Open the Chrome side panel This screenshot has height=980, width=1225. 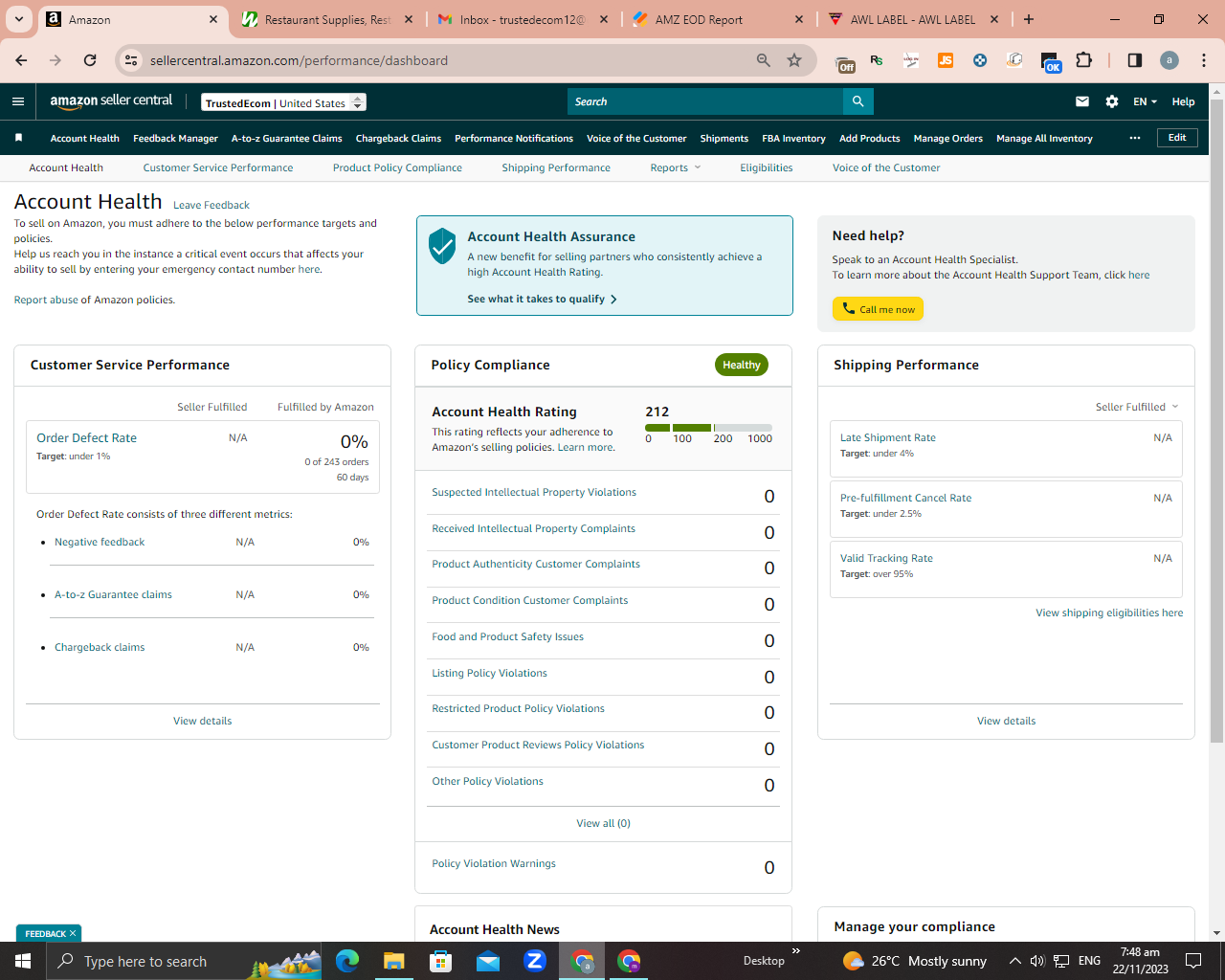pos(1135,60)
